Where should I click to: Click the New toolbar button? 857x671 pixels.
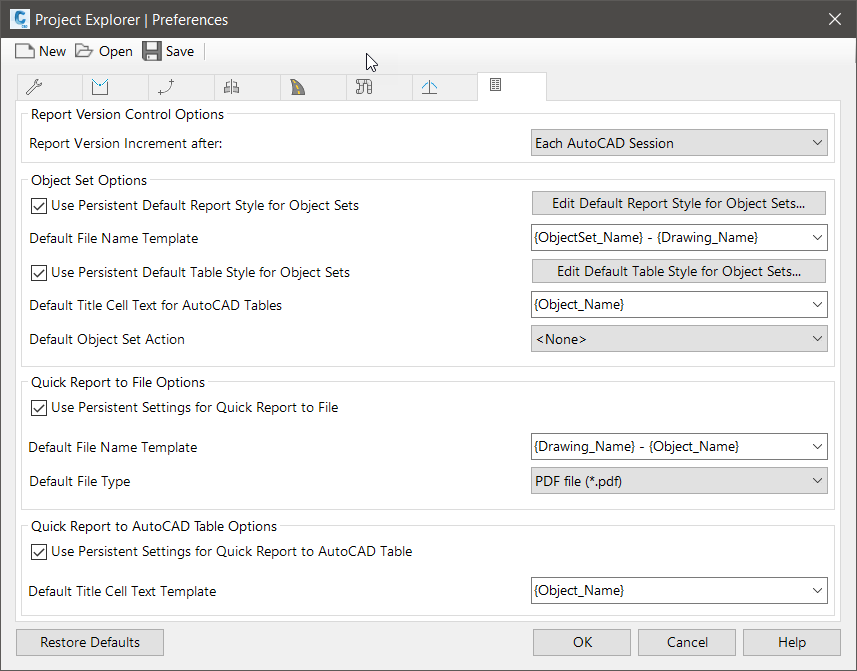(x=40, y=51)
